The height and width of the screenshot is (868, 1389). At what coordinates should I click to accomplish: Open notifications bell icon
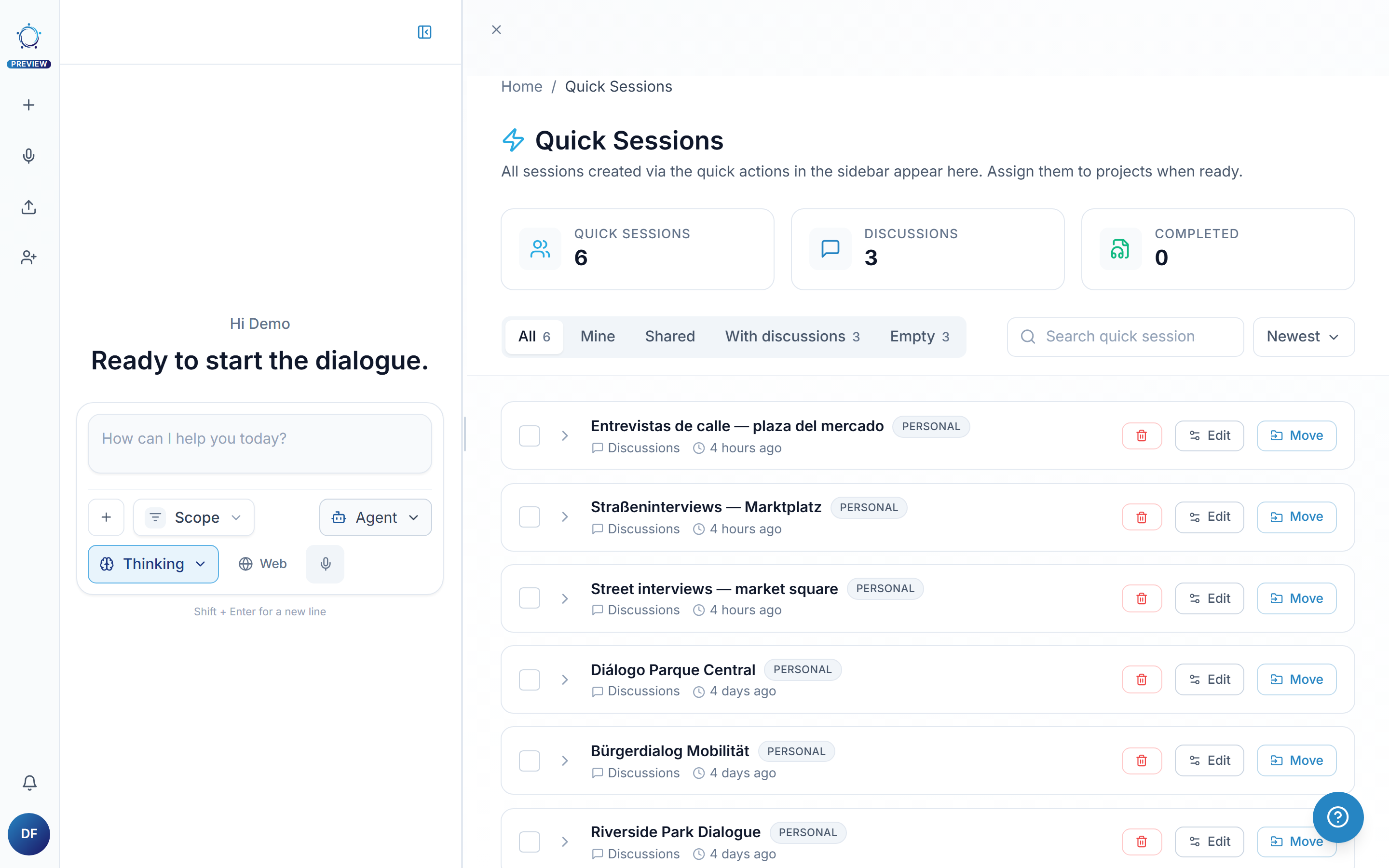[29, 783]
